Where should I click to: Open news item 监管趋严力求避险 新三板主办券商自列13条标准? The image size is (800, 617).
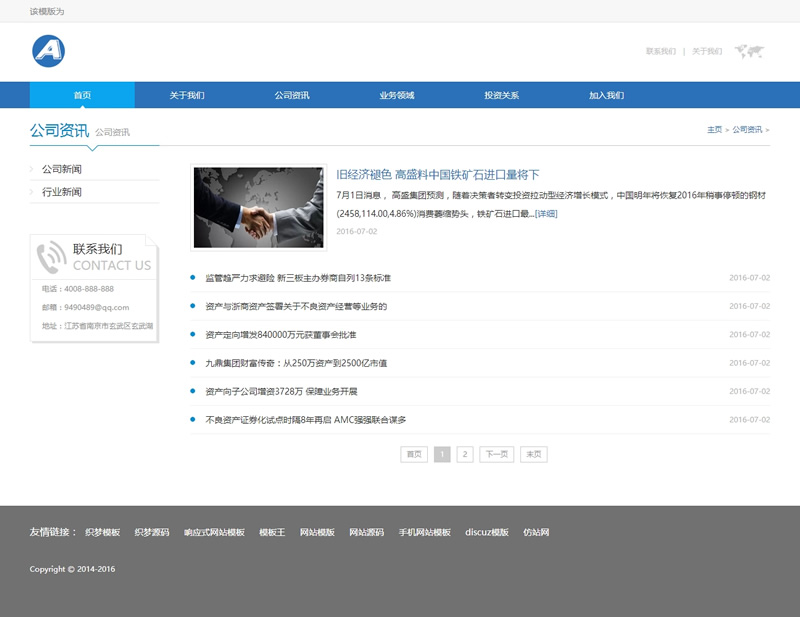click(x=297, y=278)
